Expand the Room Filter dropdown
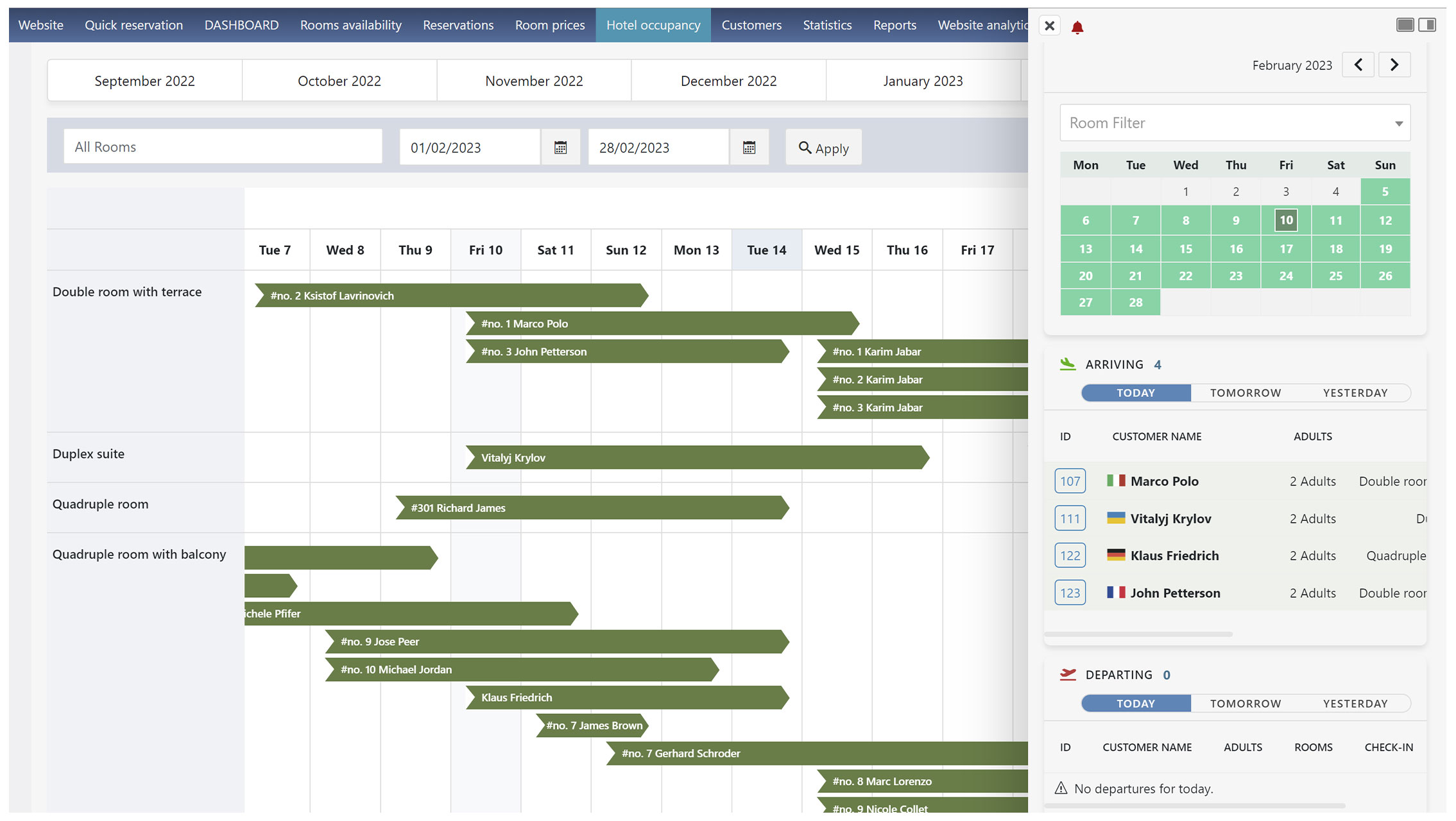Viewport: 1456px width, 821px height. pyautogui.click(x=1235, y=123)
